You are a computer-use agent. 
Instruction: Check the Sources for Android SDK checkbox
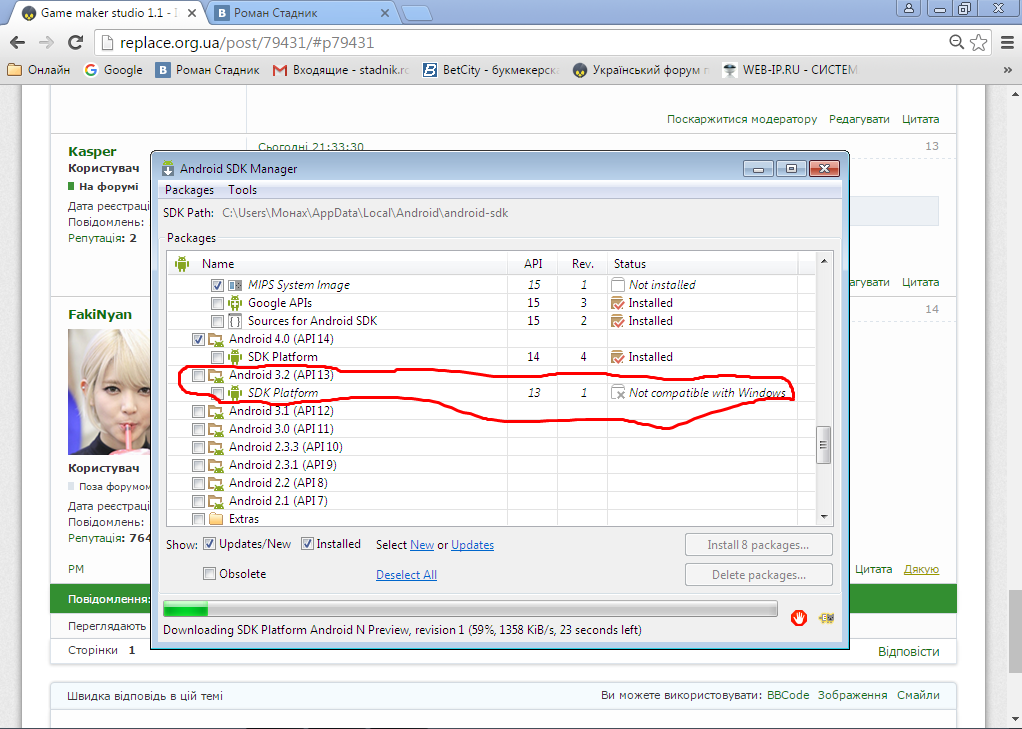point(217,321)
